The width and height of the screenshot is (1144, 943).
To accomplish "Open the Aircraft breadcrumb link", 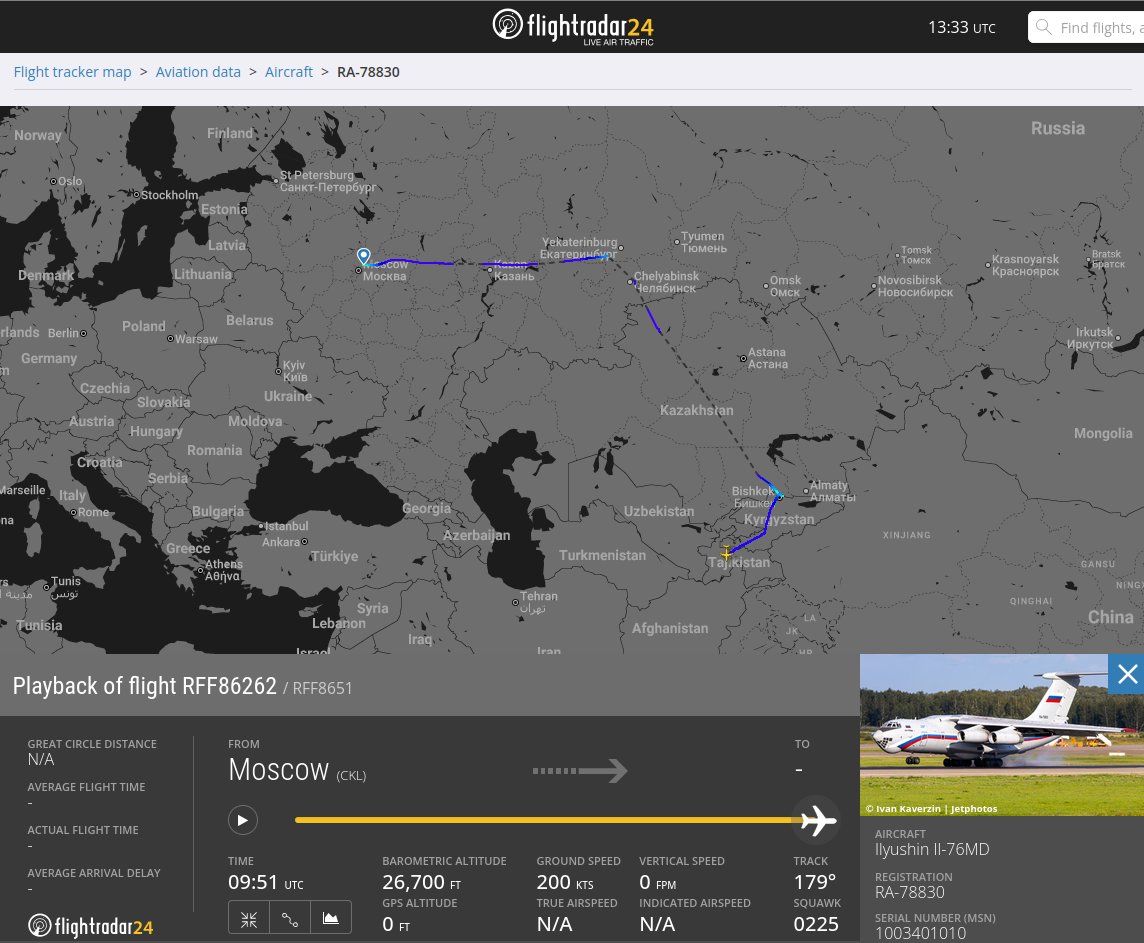I will click(288, 71).
